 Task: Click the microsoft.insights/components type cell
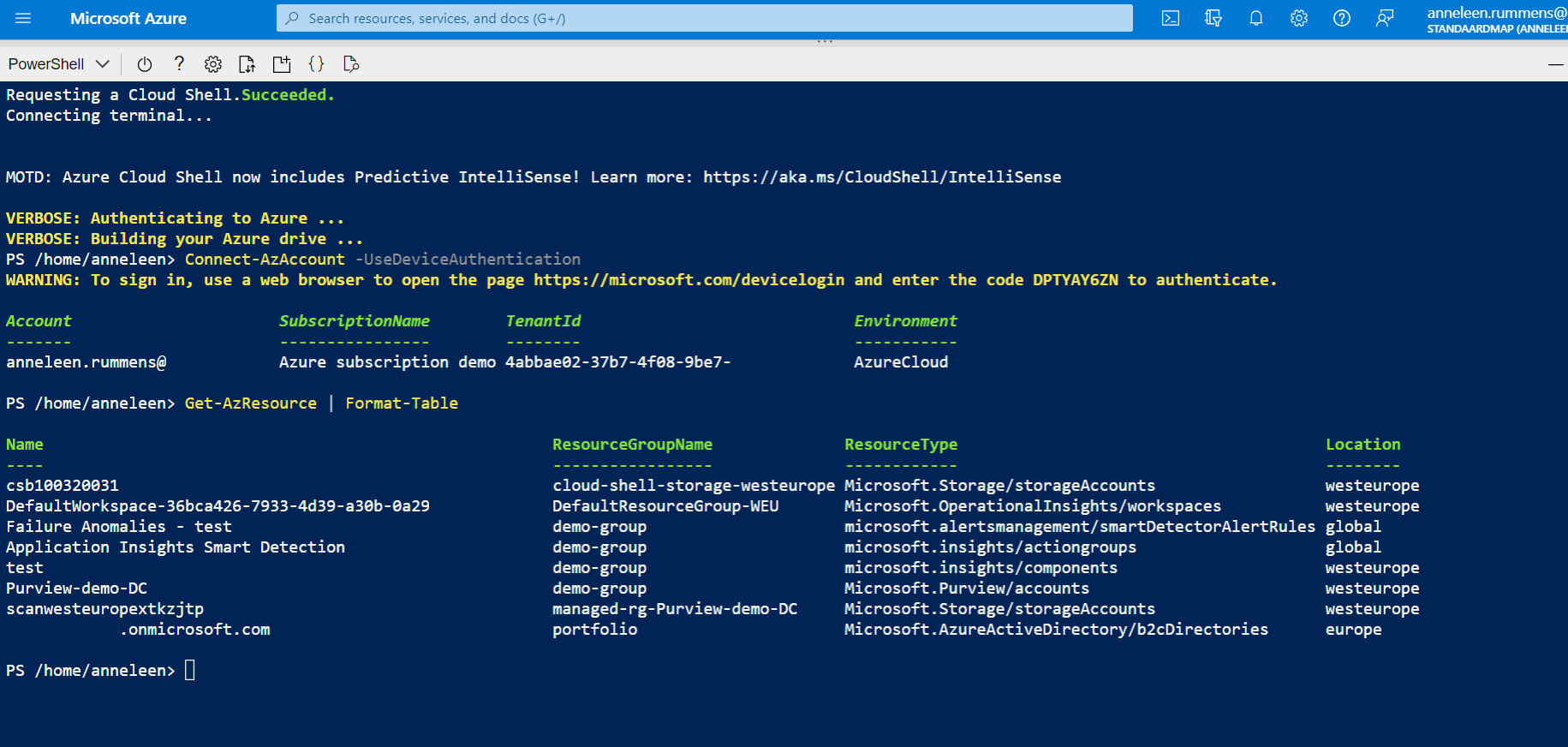(x=981, y=568)
